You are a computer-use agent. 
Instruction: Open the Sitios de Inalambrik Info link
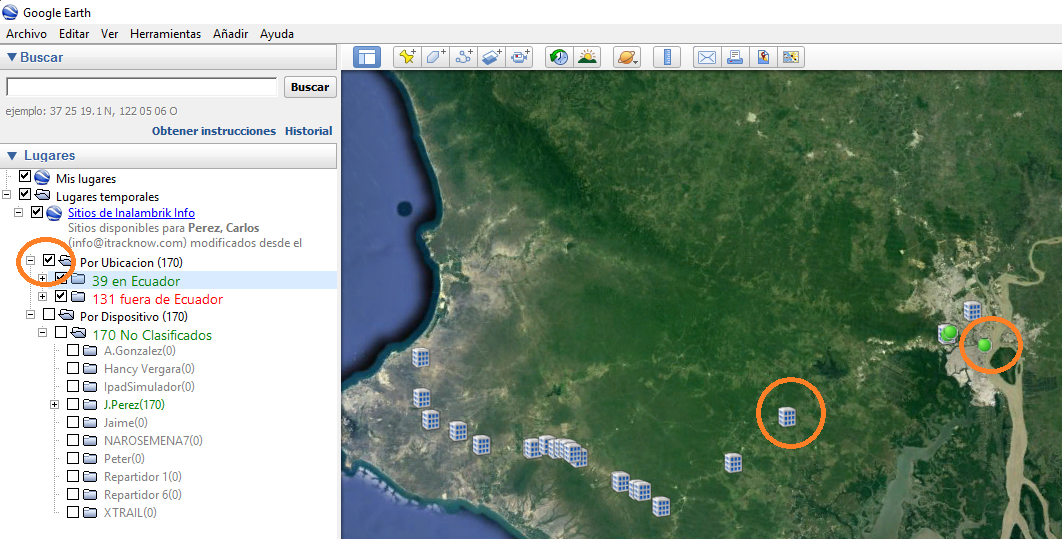(131, 213)
